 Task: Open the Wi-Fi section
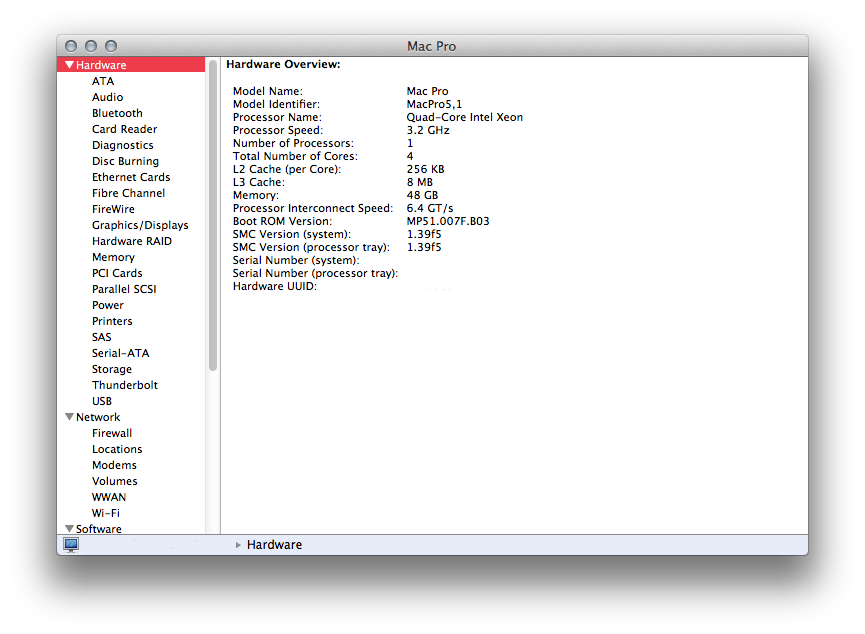[x=106, y=513]
